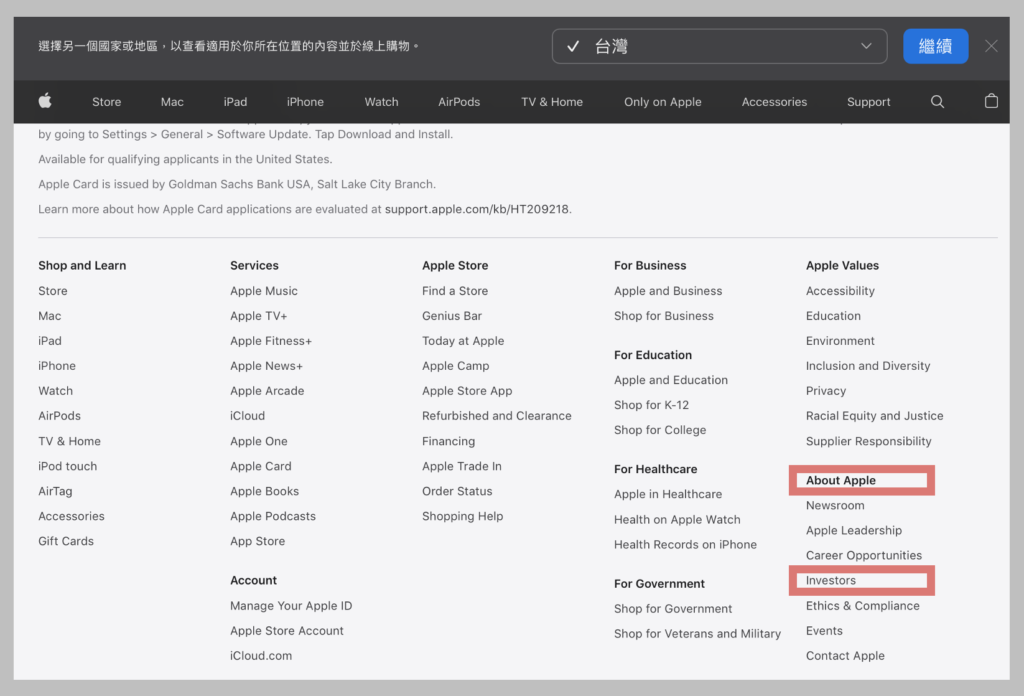Open the Genius Bar link
The width and height of the screenshot is (1024, 696).
452,315
